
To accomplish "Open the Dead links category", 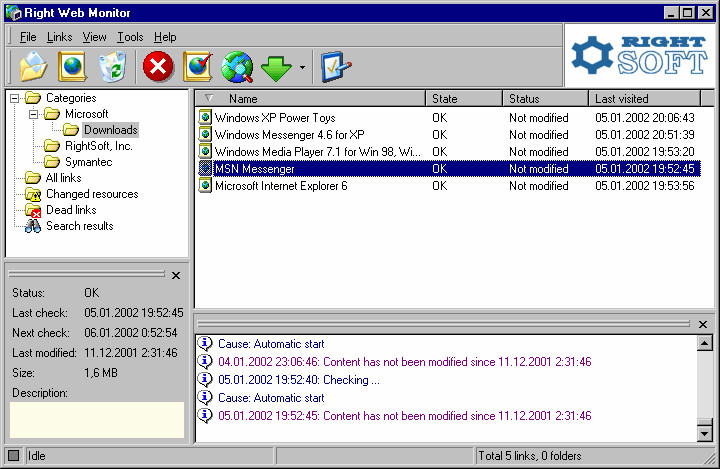I will pyautogui.click(x=71, y=210).
